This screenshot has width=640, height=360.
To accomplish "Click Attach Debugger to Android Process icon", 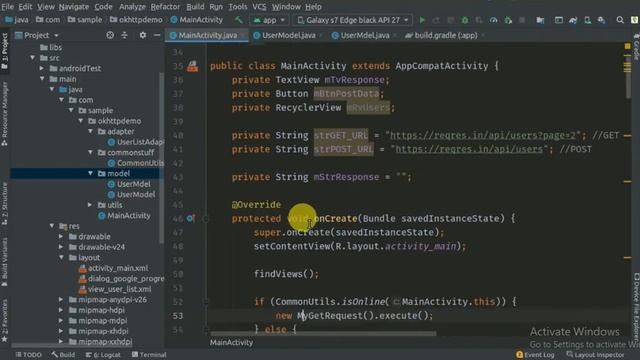I will 508,20.
